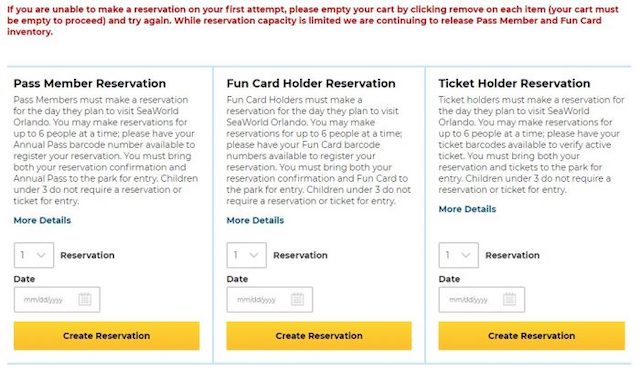This screenshot has height=372, width=640.
Task: Focus the Pass Member date input field
Action: [57, 300]
